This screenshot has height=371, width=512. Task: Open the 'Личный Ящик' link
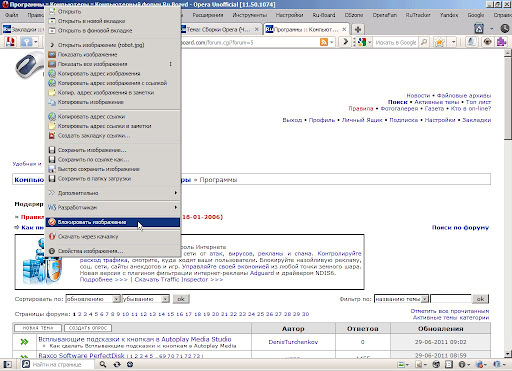362,120
